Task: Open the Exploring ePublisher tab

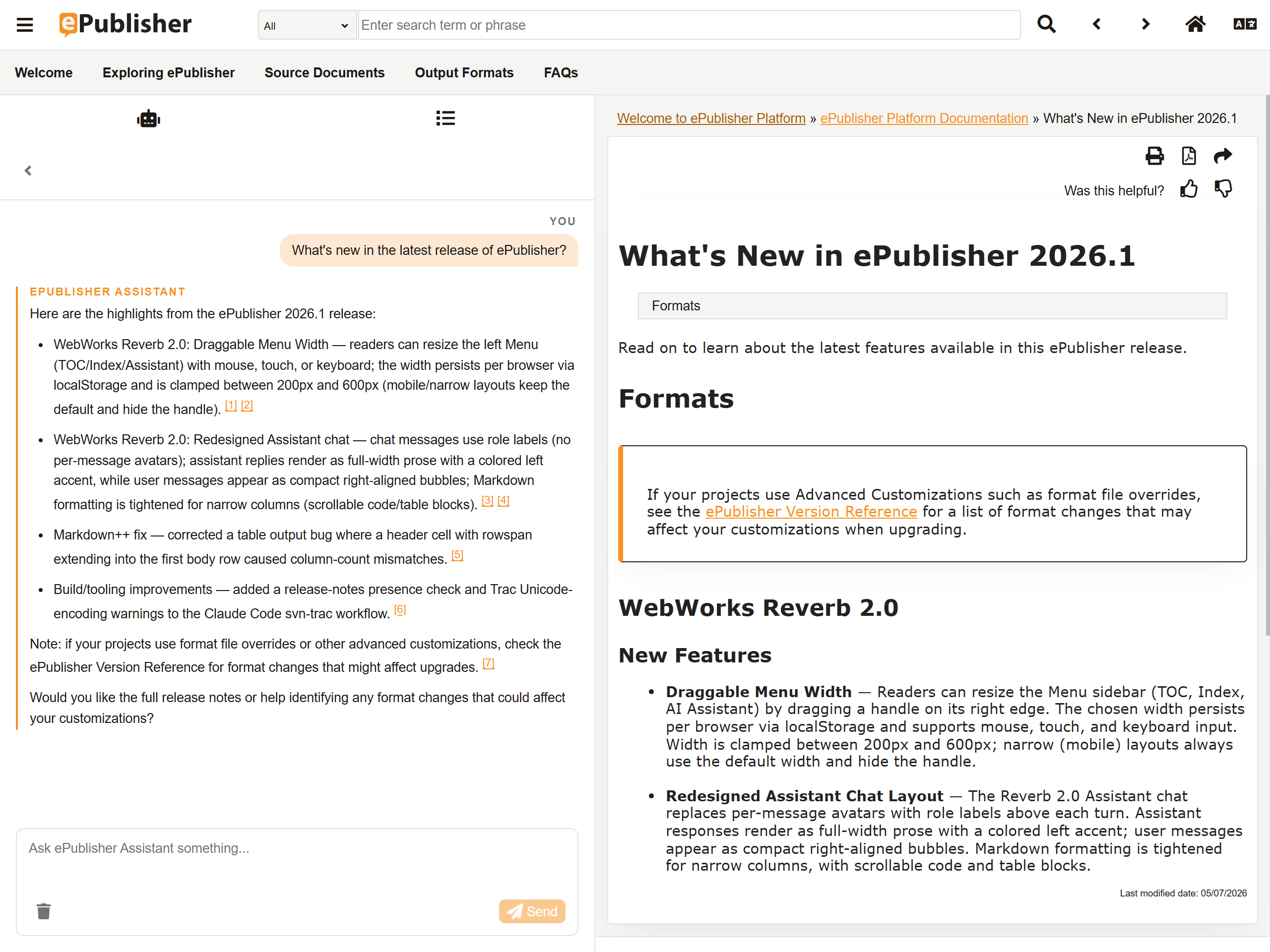Action: coord(168,73)
